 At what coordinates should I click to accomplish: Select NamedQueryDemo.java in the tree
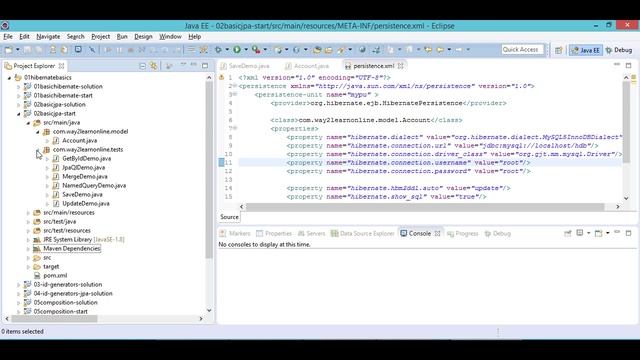tap(94, 185)
